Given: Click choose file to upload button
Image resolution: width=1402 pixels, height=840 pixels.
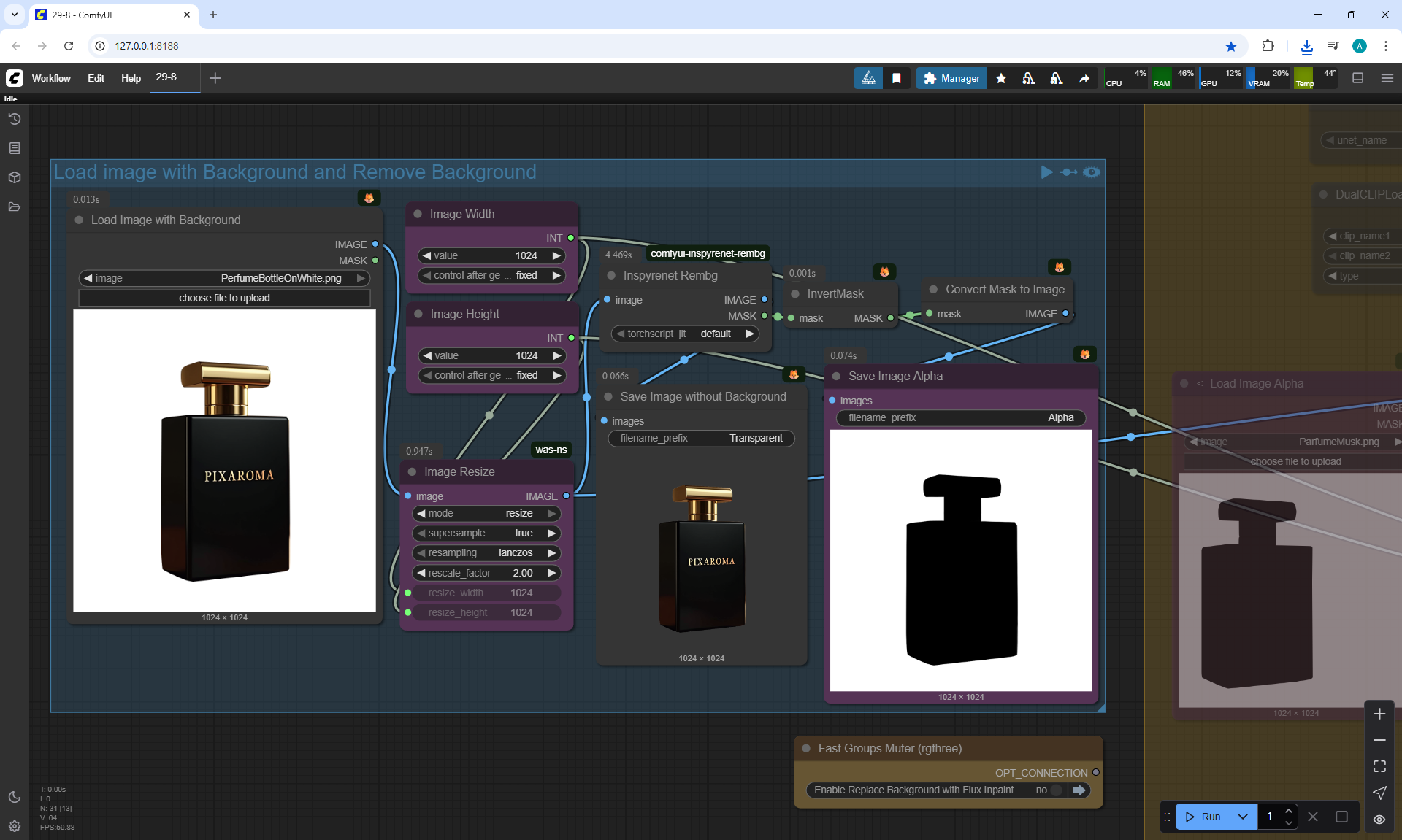Looking at the screenshot, I should (224, 298).
